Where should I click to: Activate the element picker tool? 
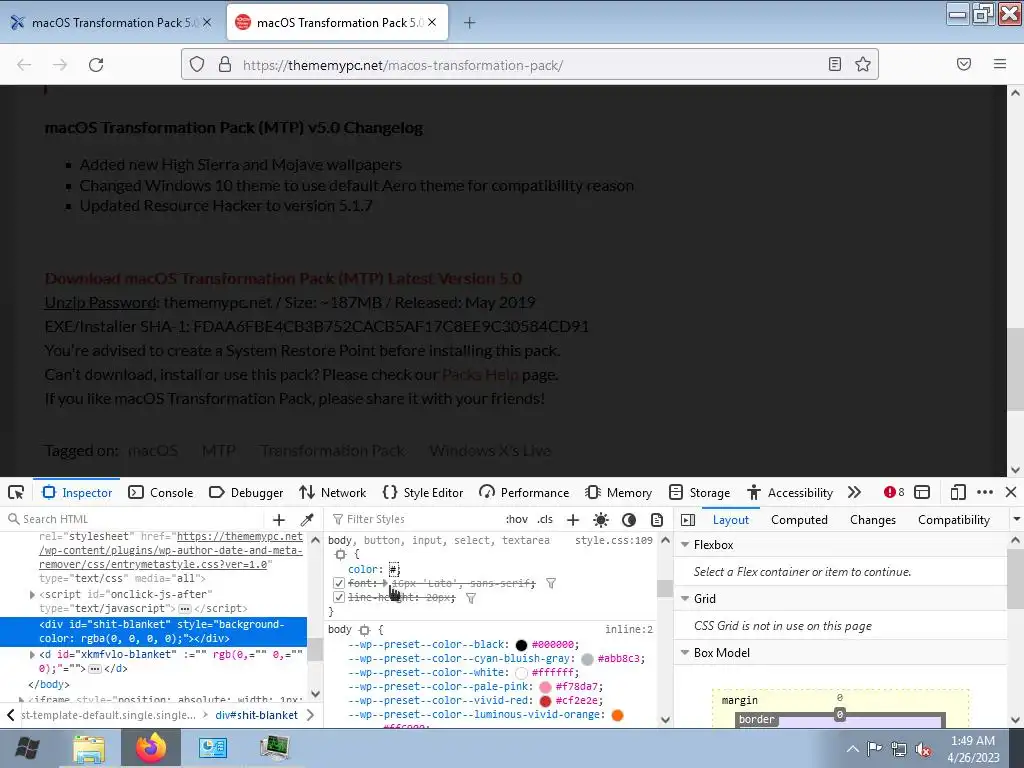click(16, 492)
